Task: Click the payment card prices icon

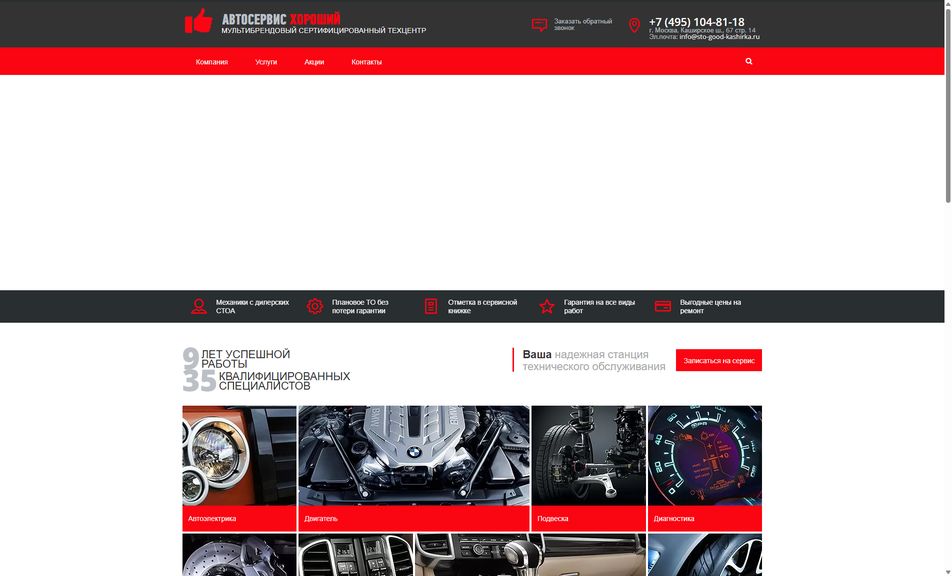Action: click(663, 306)
